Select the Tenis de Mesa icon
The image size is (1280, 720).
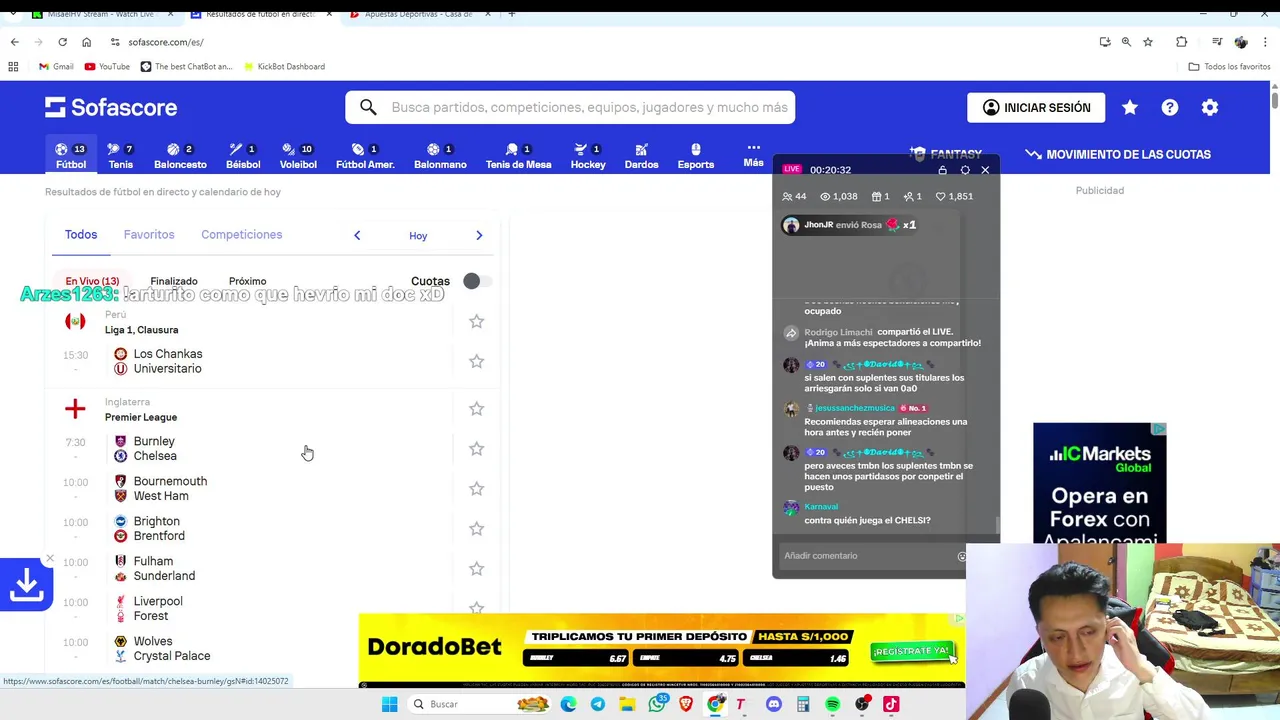[x=518, y=156]
